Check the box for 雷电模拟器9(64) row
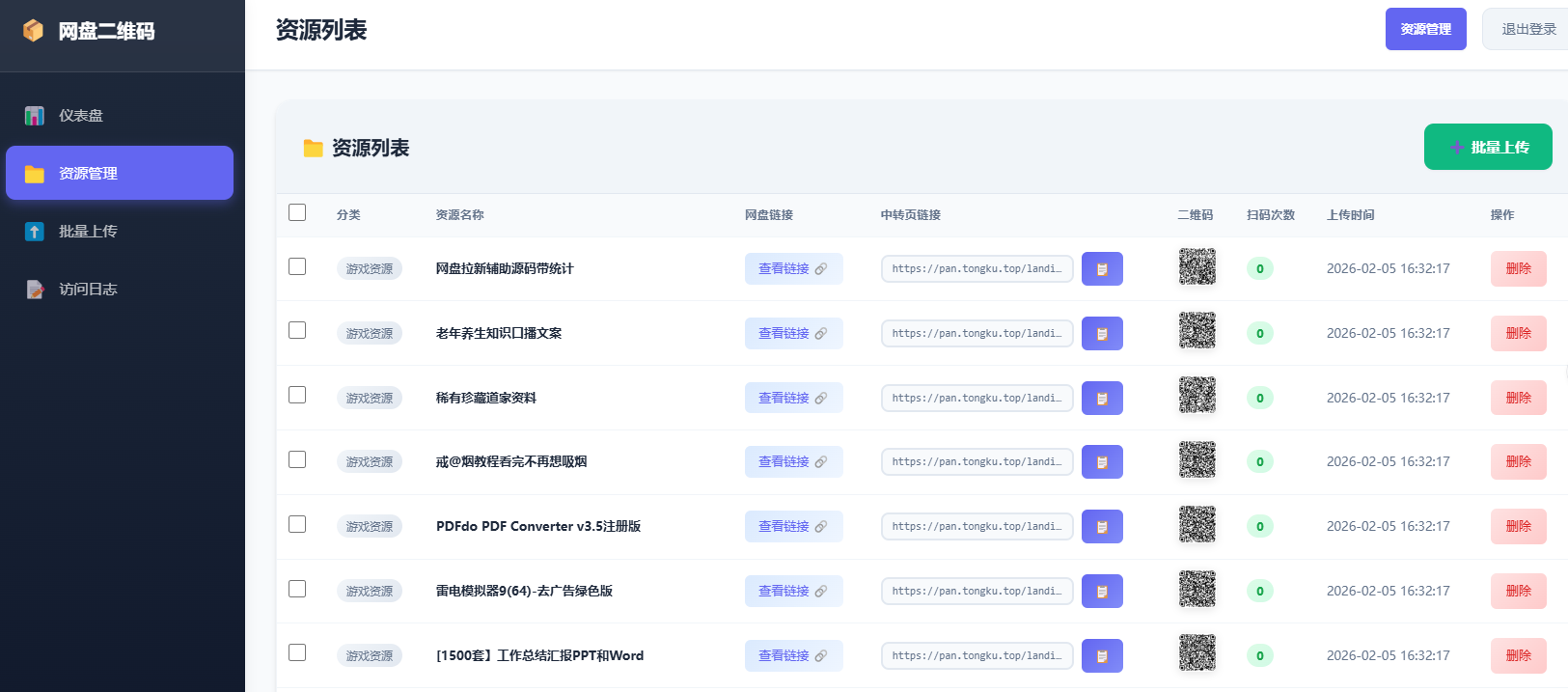This screenshot has width=1568, height=692. 297,589
